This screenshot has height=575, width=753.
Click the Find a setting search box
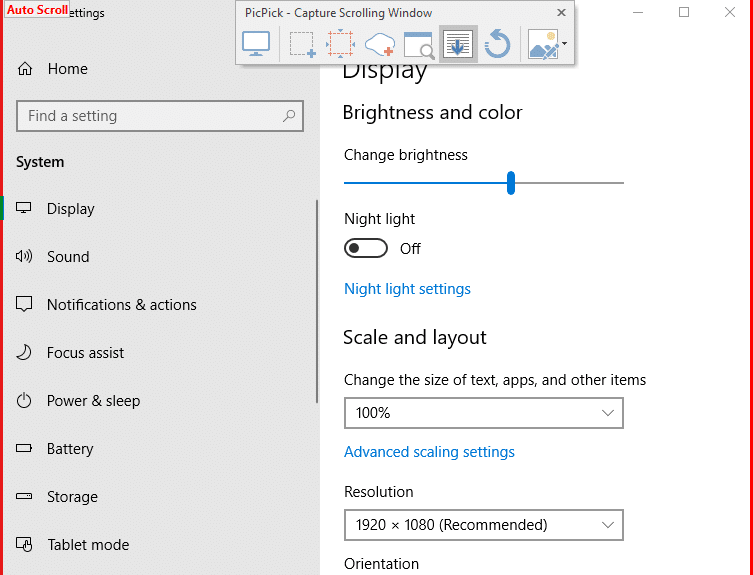[150, 116]
